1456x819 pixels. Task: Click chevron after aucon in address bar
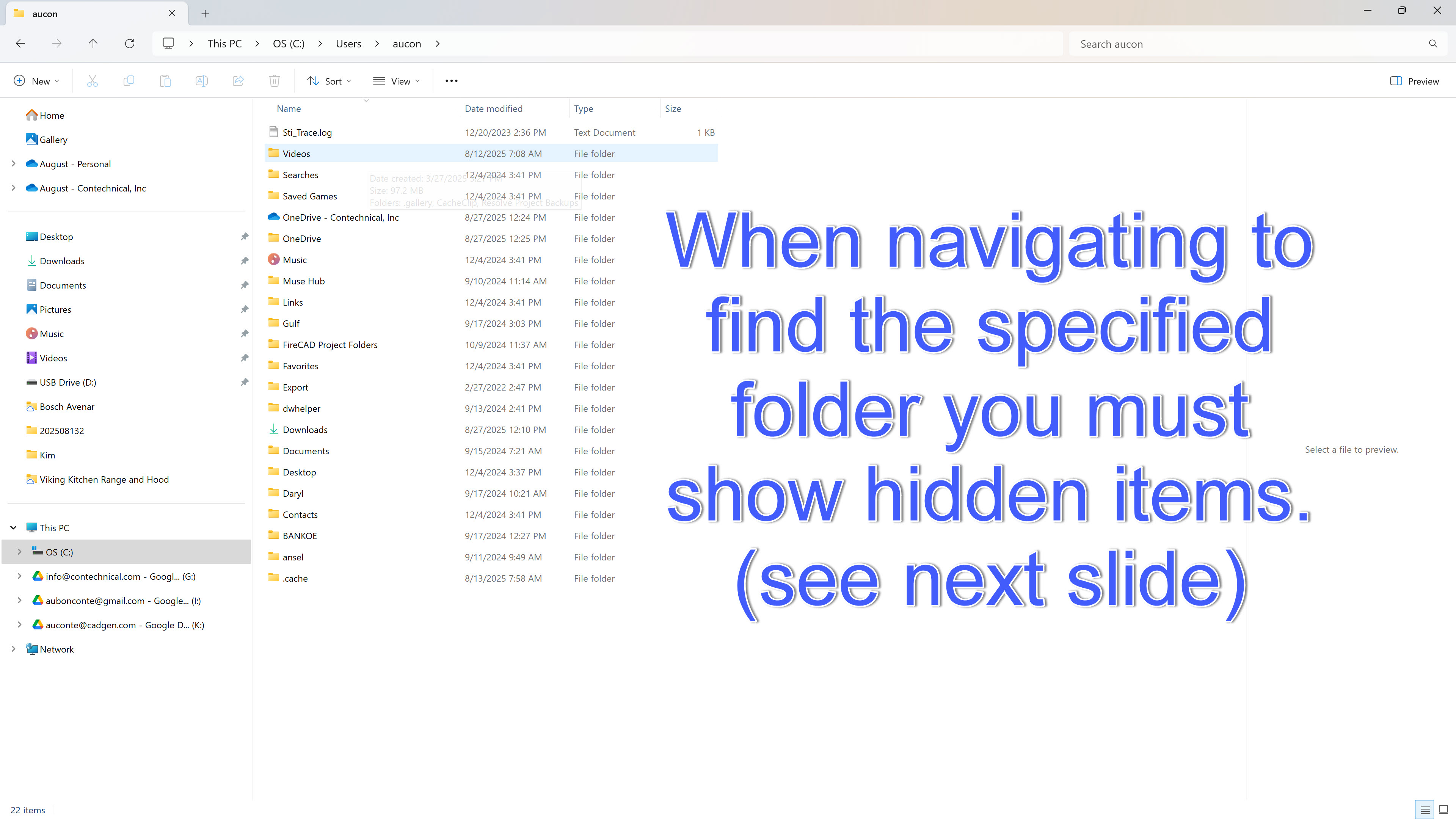[x=438, y=44]
